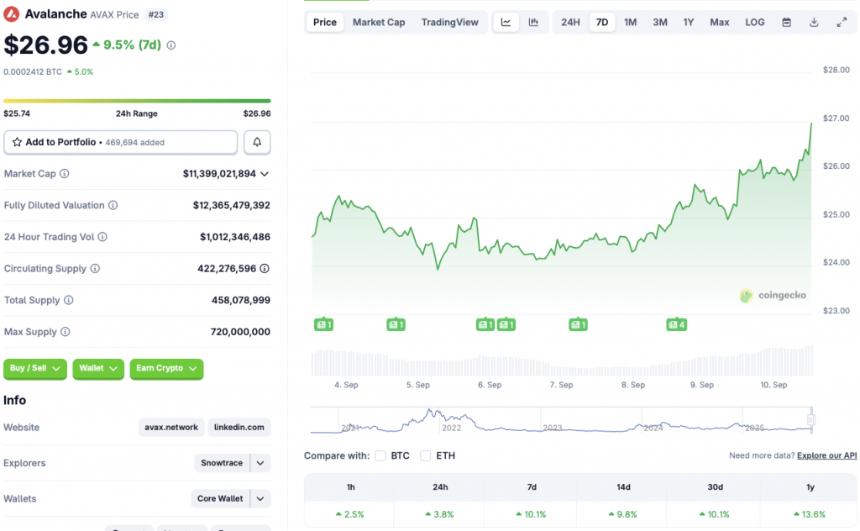The image size is (860, 531).
Task: Expand the Wallets dropdown arrow
Action: tap(261, 499)
